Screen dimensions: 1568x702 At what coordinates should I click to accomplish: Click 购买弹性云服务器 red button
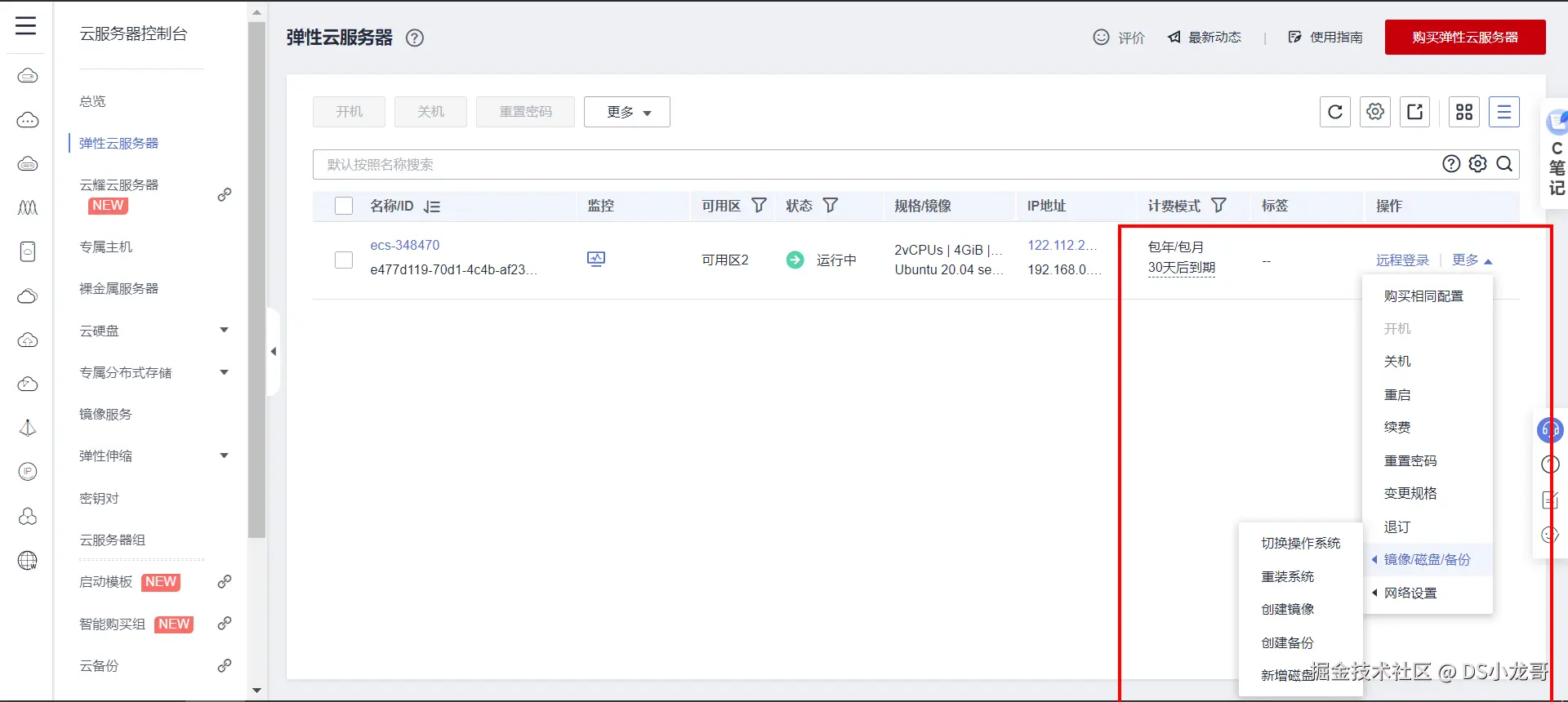[x=1465, y=37]
